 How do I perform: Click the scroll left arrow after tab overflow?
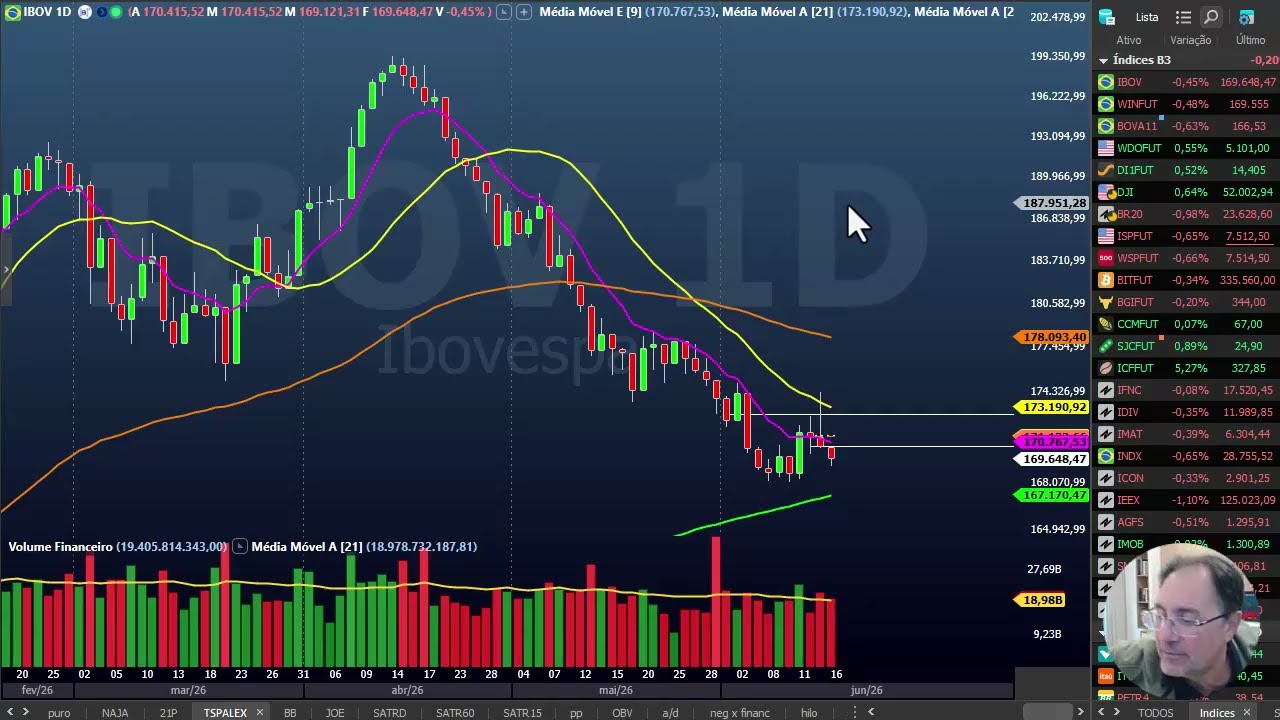(x=871, y=712)
